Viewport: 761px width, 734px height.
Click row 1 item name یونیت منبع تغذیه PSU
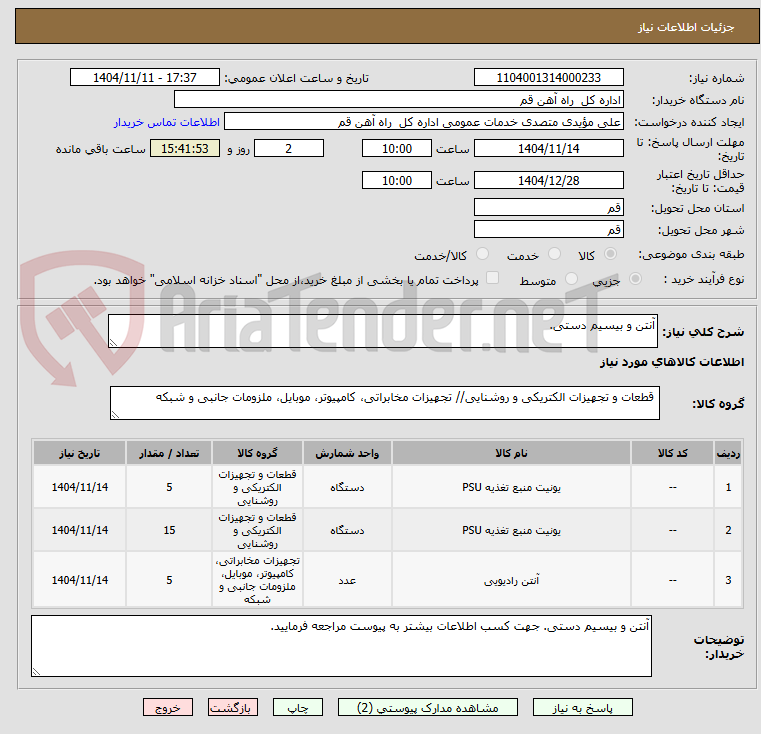511,487
